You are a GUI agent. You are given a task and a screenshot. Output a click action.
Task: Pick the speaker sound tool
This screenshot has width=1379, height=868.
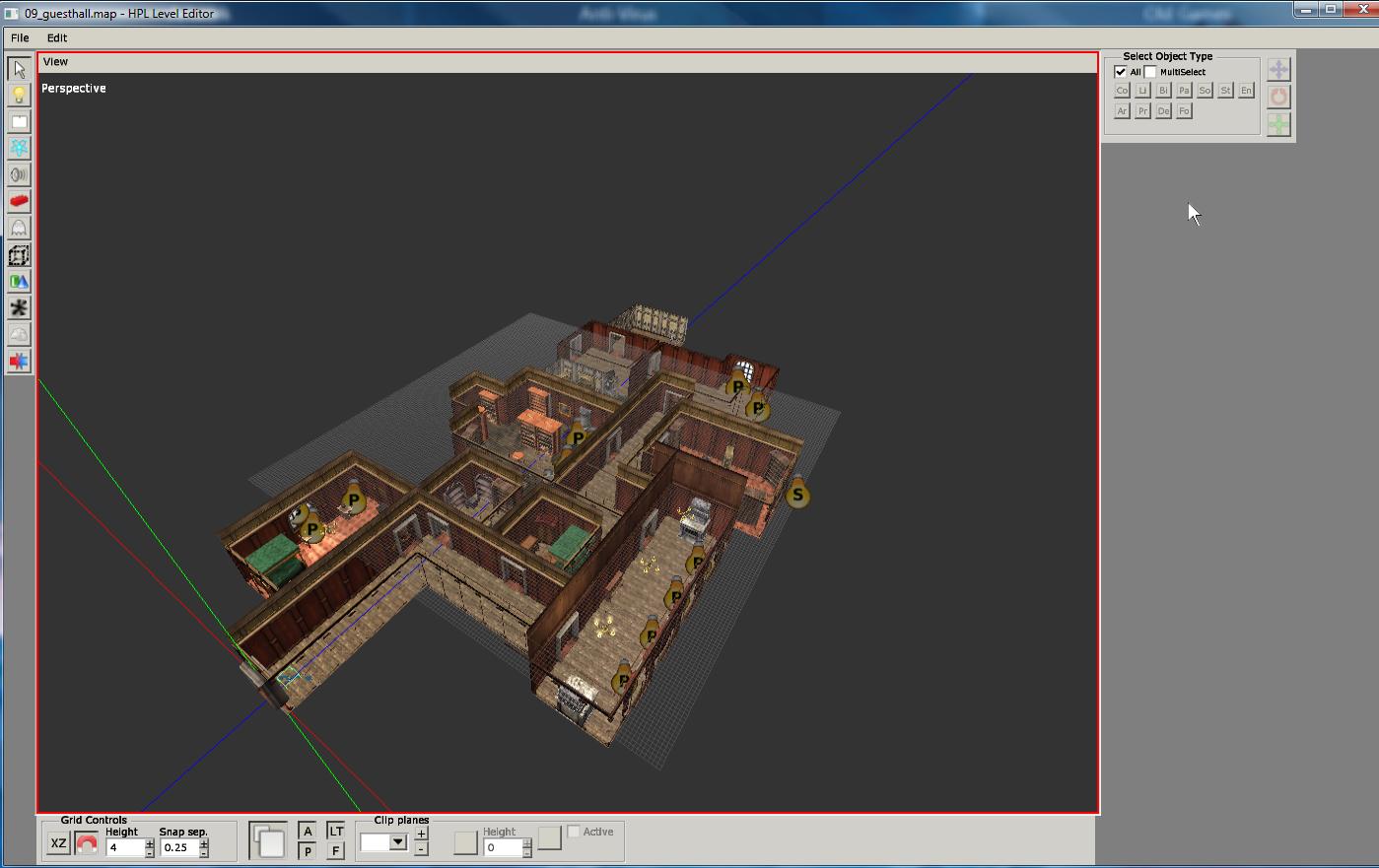[x=19, y=175]
